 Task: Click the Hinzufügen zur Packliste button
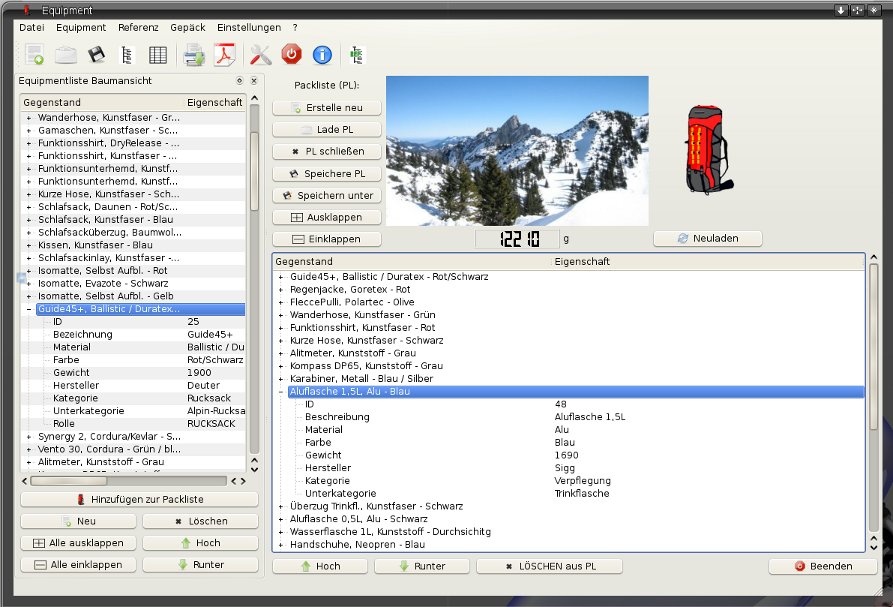click(139, 499)
